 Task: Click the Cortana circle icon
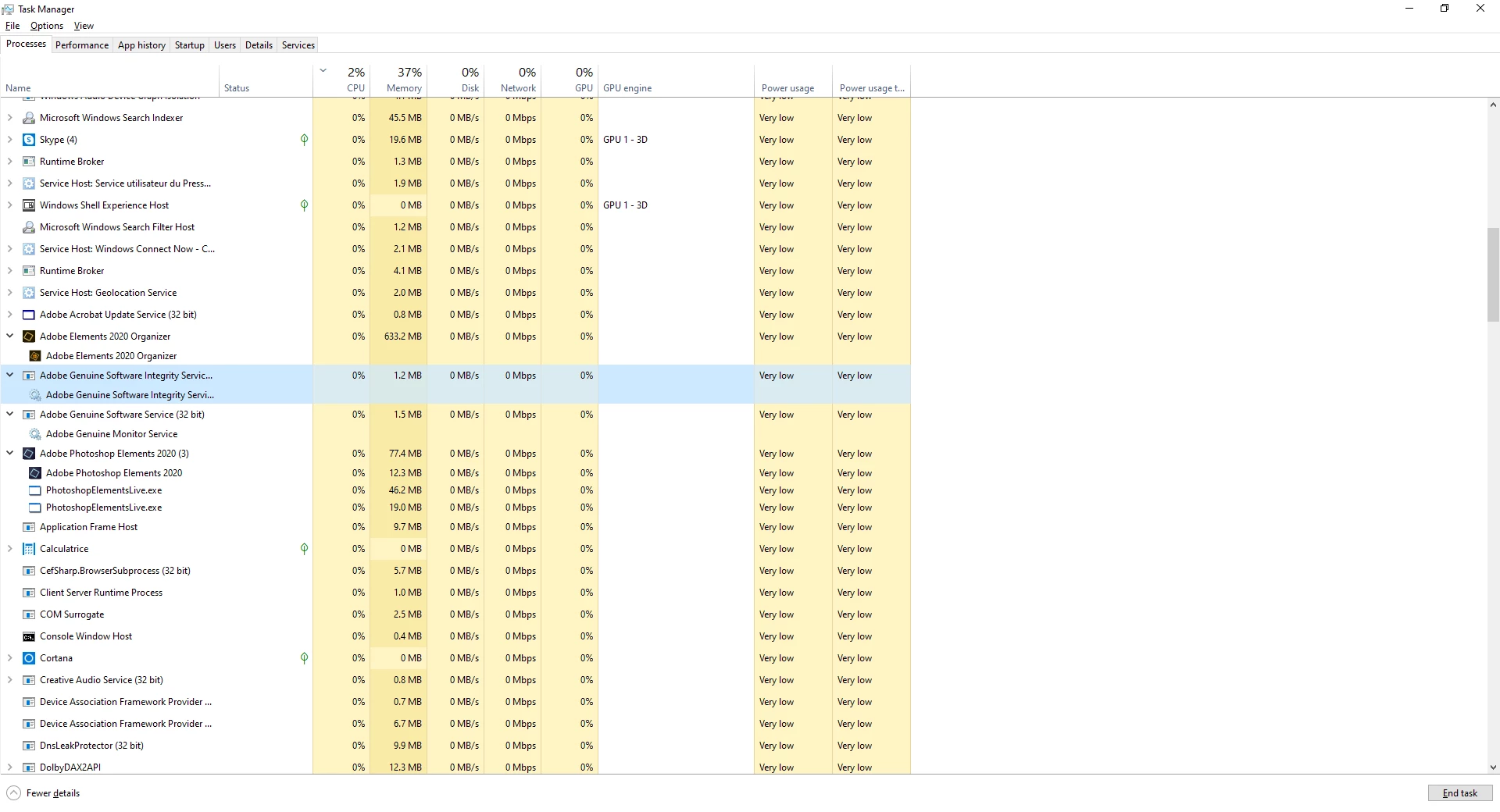[29, 658]
